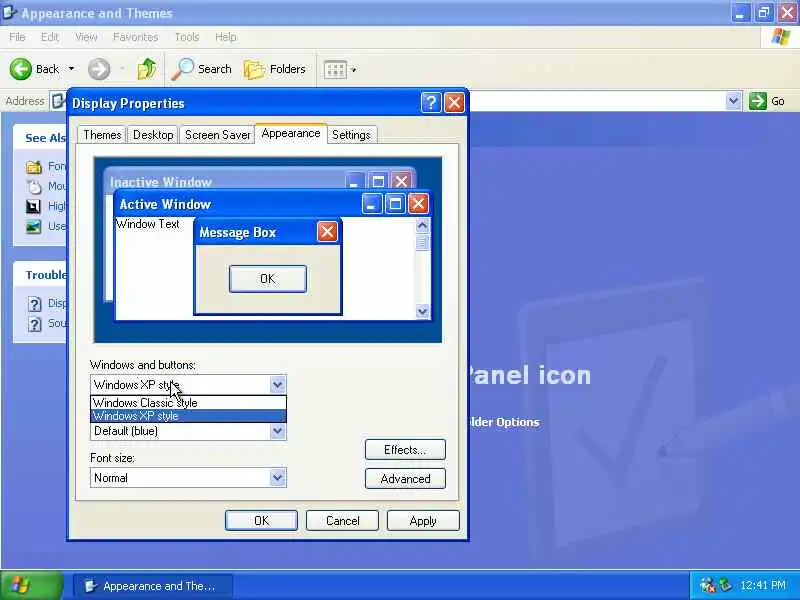Go up one folder level icon

pyautogui.click(x=147, y=69)
